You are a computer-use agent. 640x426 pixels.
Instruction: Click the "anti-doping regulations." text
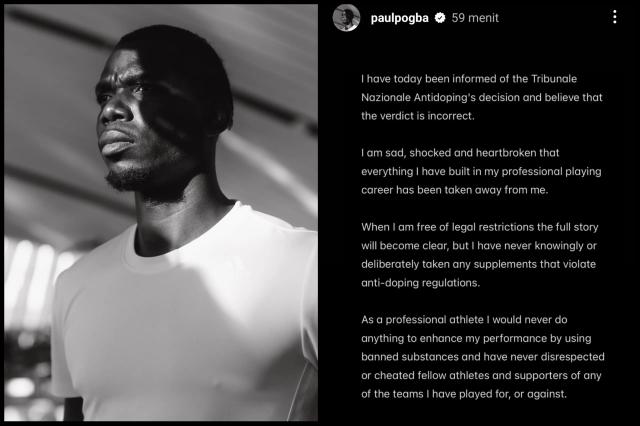coord(420,283)
